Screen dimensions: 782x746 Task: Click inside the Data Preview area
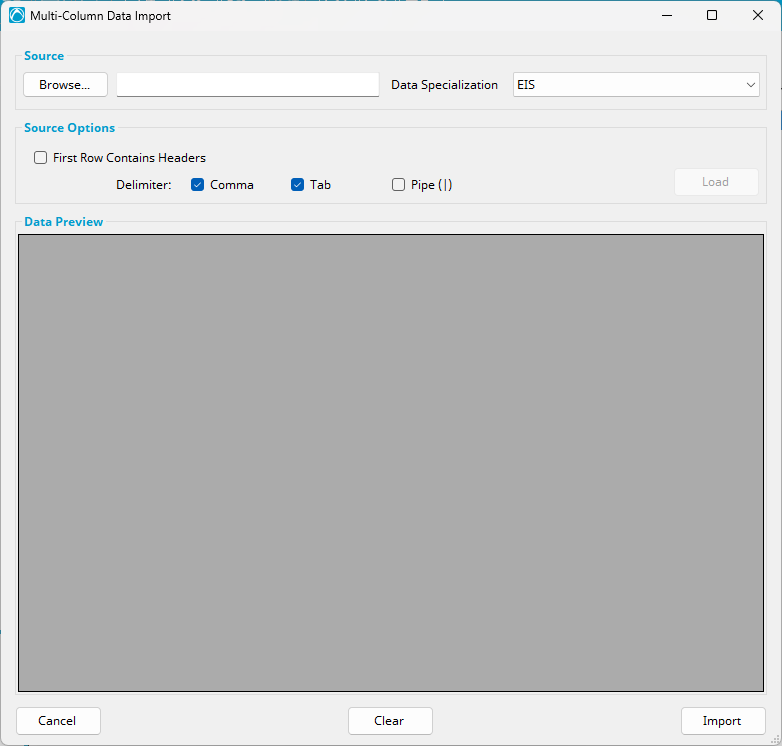click(391, 463)
